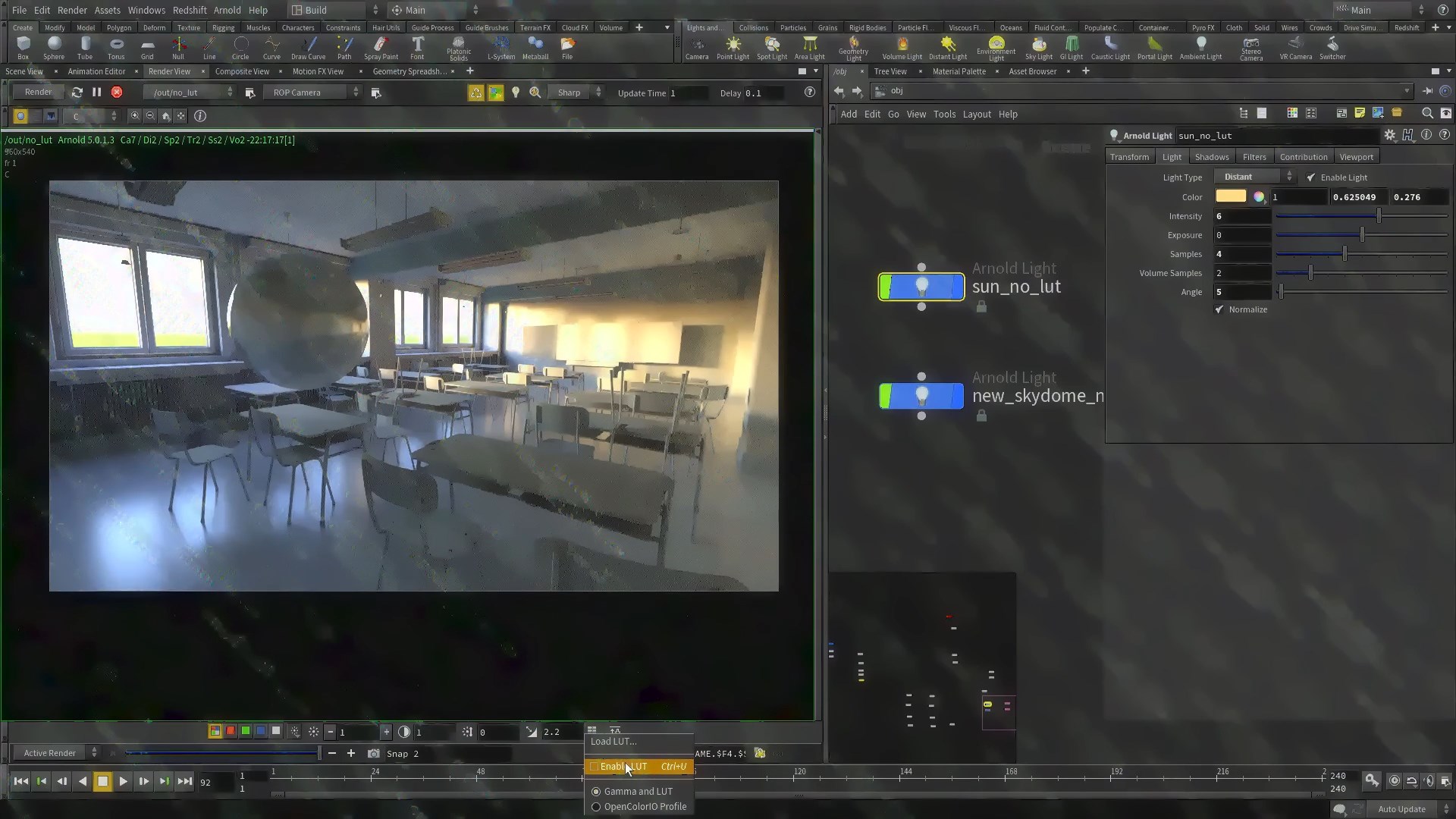Click the refresh render icon
Image resolution: width=1456 pixels, height=819 pixels.
click(x=77, y=93)
